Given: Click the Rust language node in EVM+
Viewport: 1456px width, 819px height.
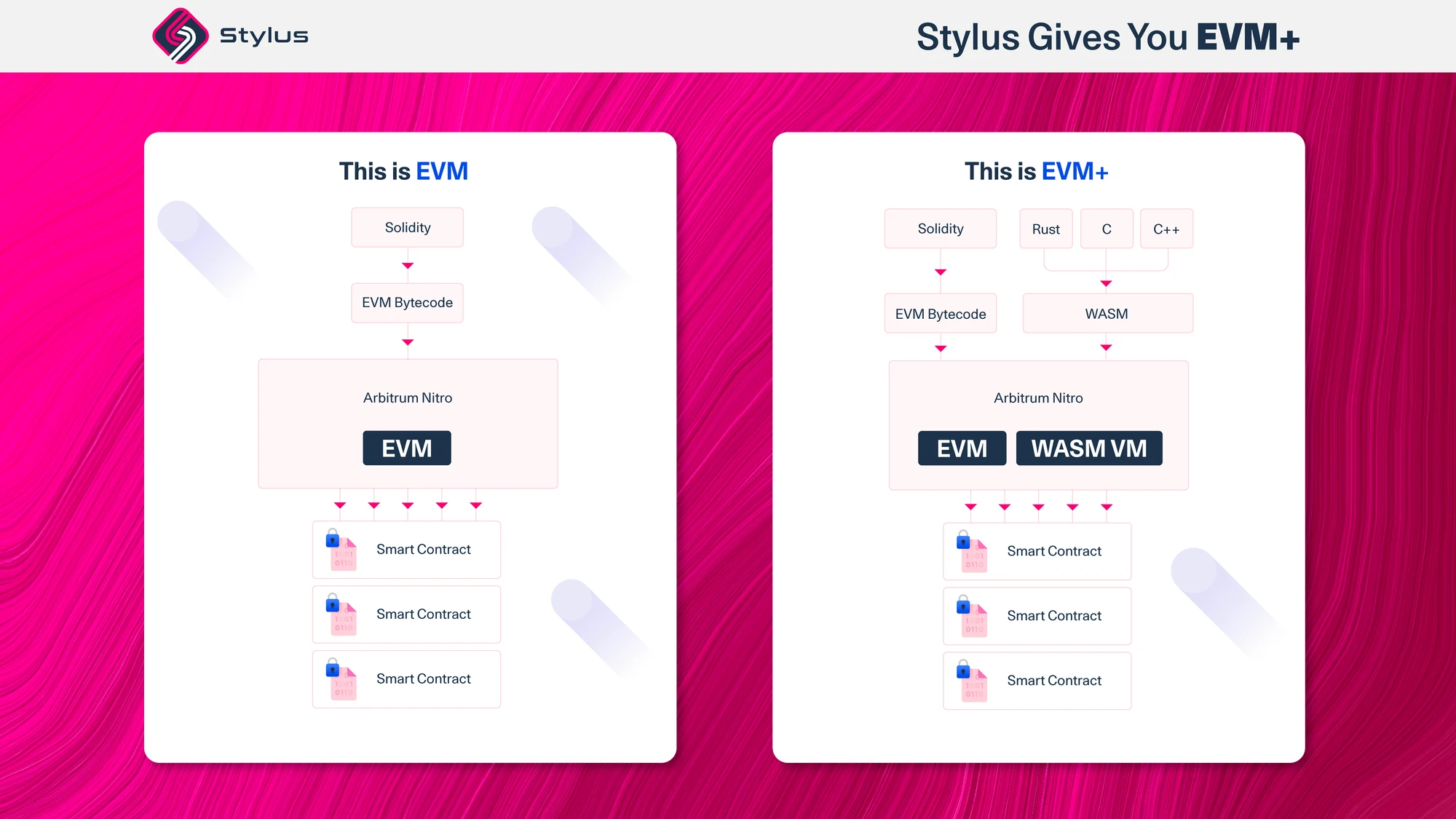Looking at the screenshot, I should point(1043,228).
